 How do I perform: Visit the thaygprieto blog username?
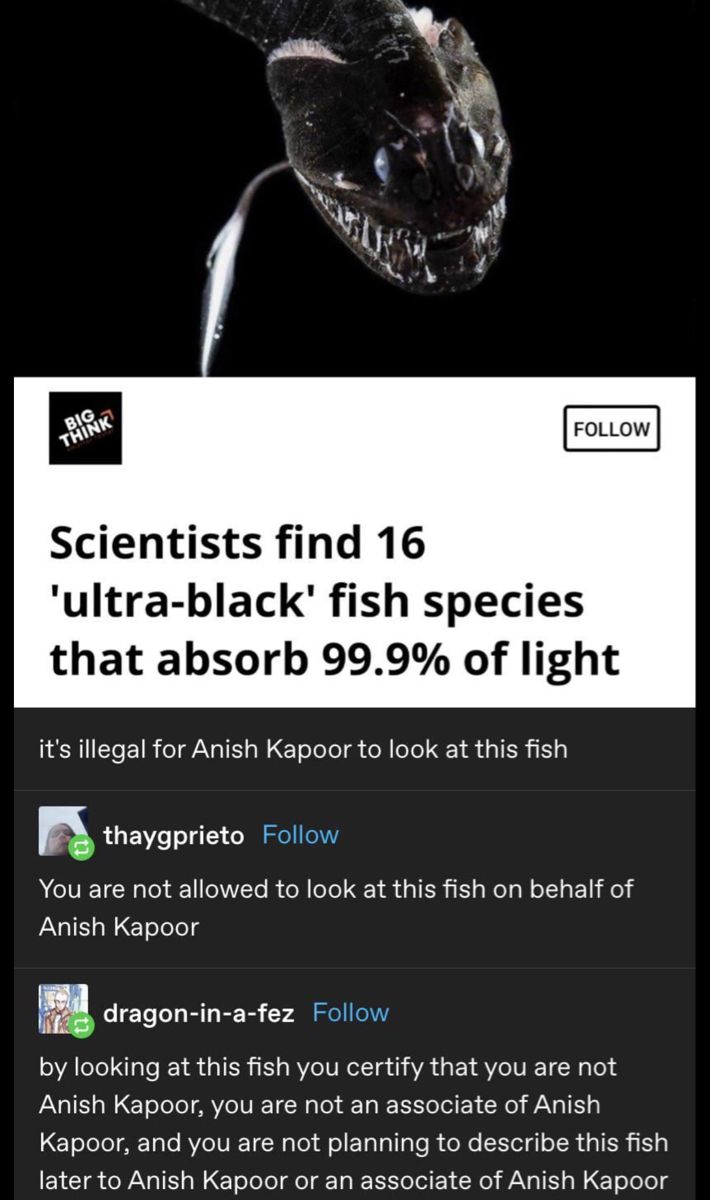coord(174,836)
